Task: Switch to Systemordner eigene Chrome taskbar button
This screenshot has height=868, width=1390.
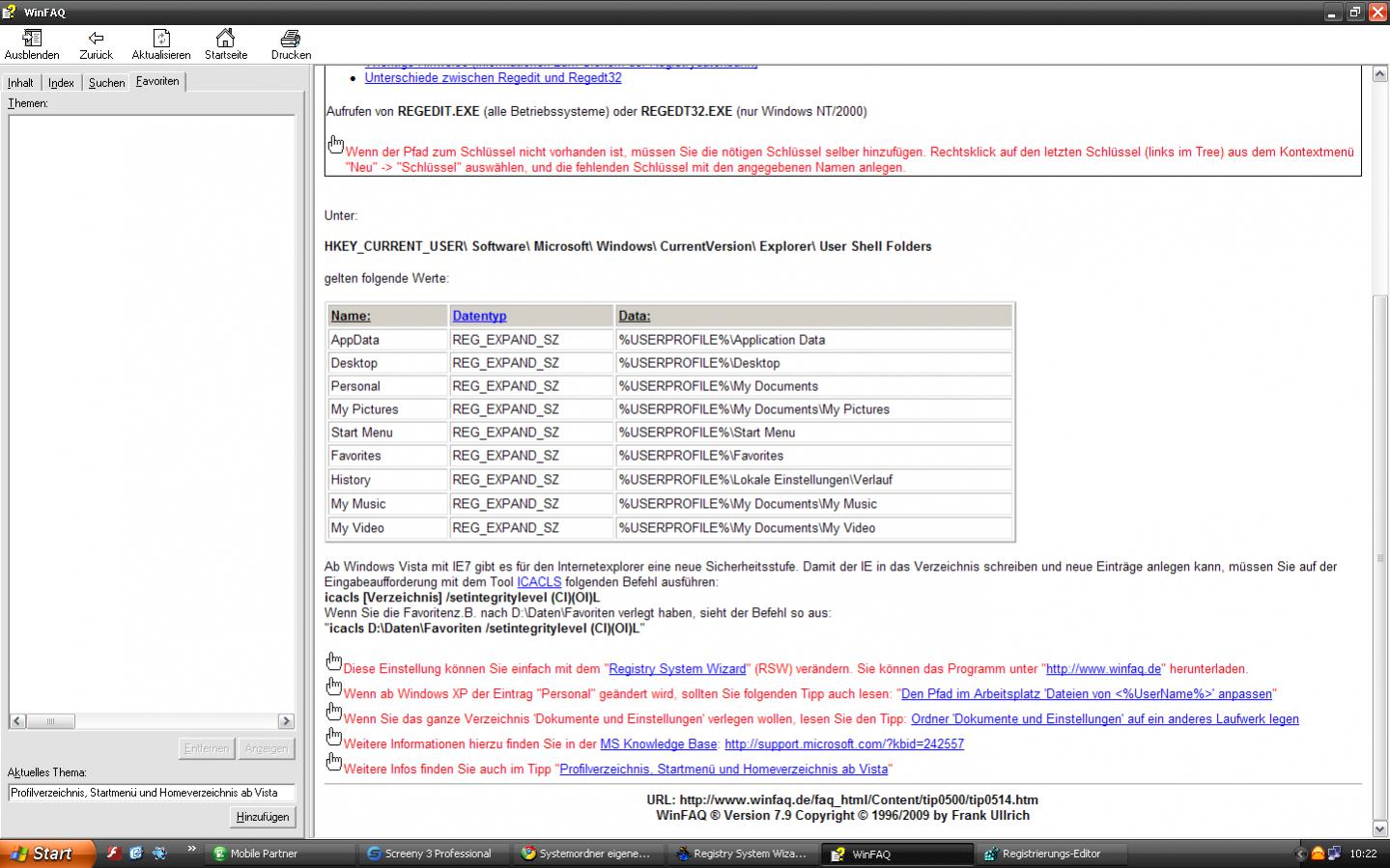Action: pos(588,854)
